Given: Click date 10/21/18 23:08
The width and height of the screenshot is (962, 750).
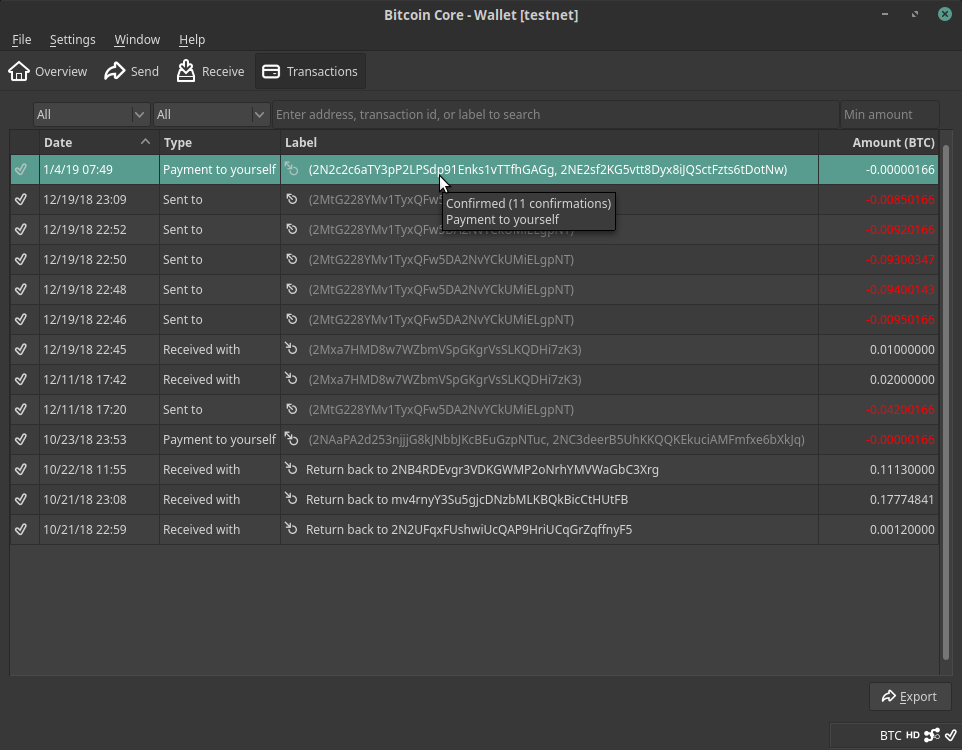Looking at the screenshot, I should pos(85,500).
